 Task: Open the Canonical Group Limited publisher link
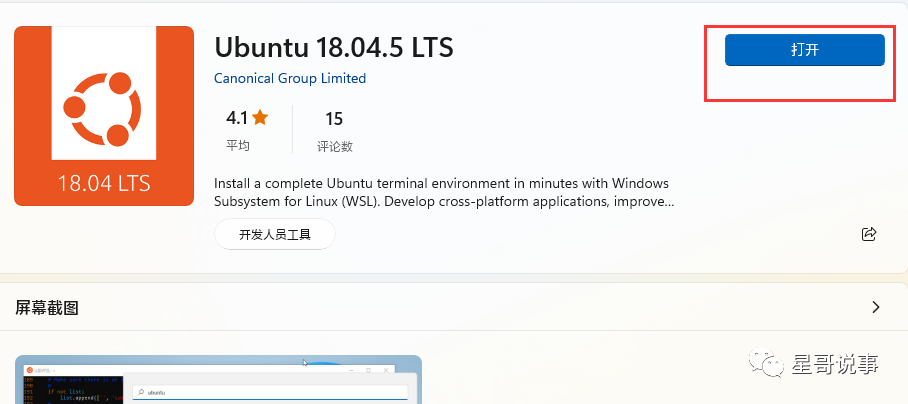coord(290,78)
